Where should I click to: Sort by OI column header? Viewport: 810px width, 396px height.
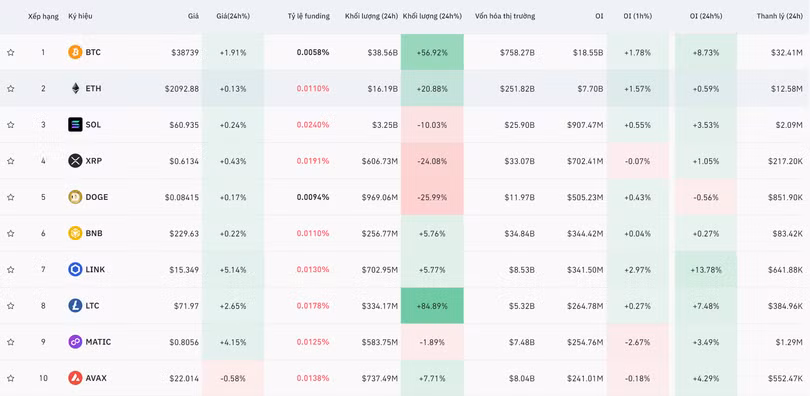click(599, 16)
